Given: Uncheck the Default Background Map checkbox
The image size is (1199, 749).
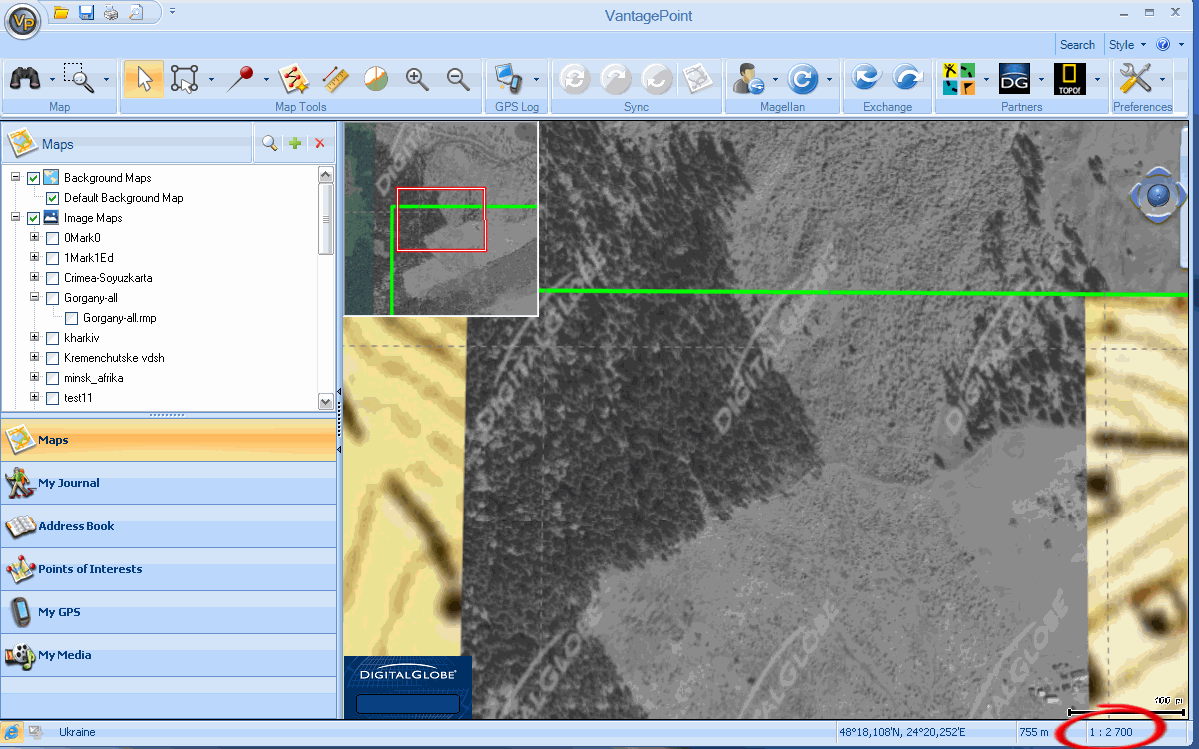Looking at the screenshot, I should [x=53, y=198].
